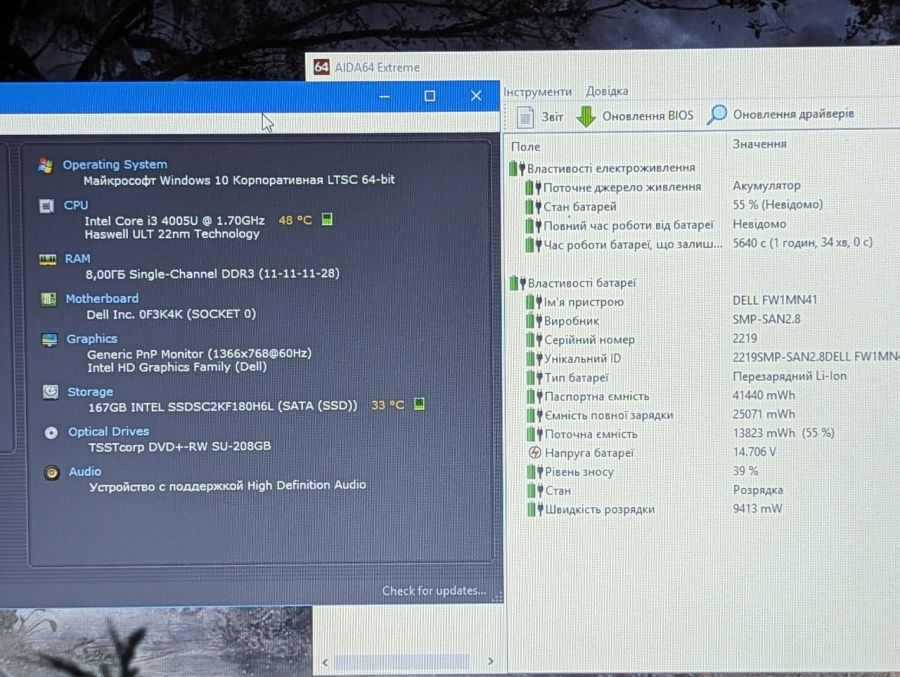
Task: Click the Check for updates... link
Action: pyautogui.click(x=434, y=591)
